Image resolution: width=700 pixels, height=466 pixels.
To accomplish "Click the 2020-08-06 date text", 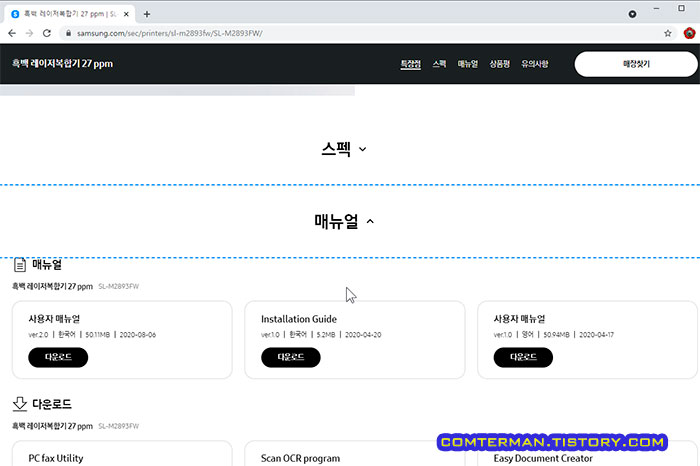I will coord(138,335).
